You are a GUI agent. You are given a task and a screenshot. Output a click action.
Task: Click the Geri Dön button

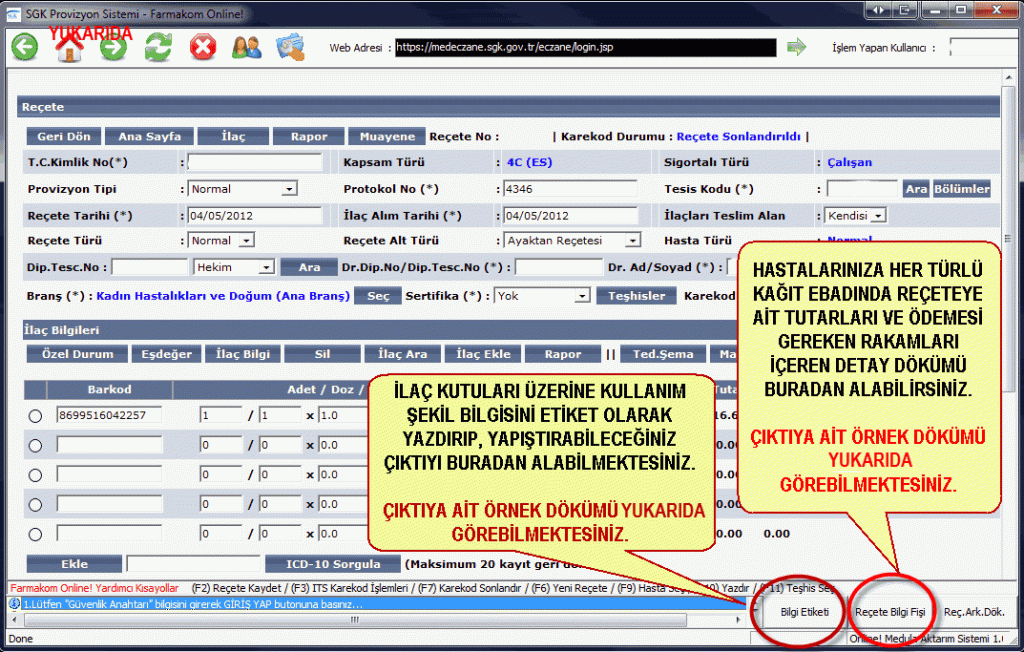[64, 136]
